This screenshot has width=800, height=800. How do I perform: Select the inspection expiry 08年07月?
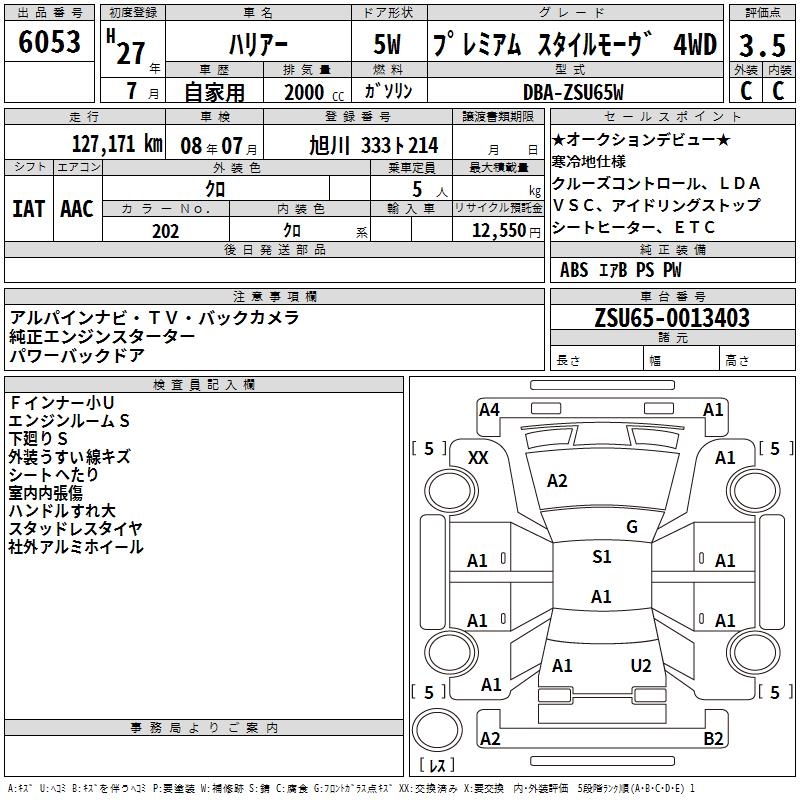(x=219, y=146)
